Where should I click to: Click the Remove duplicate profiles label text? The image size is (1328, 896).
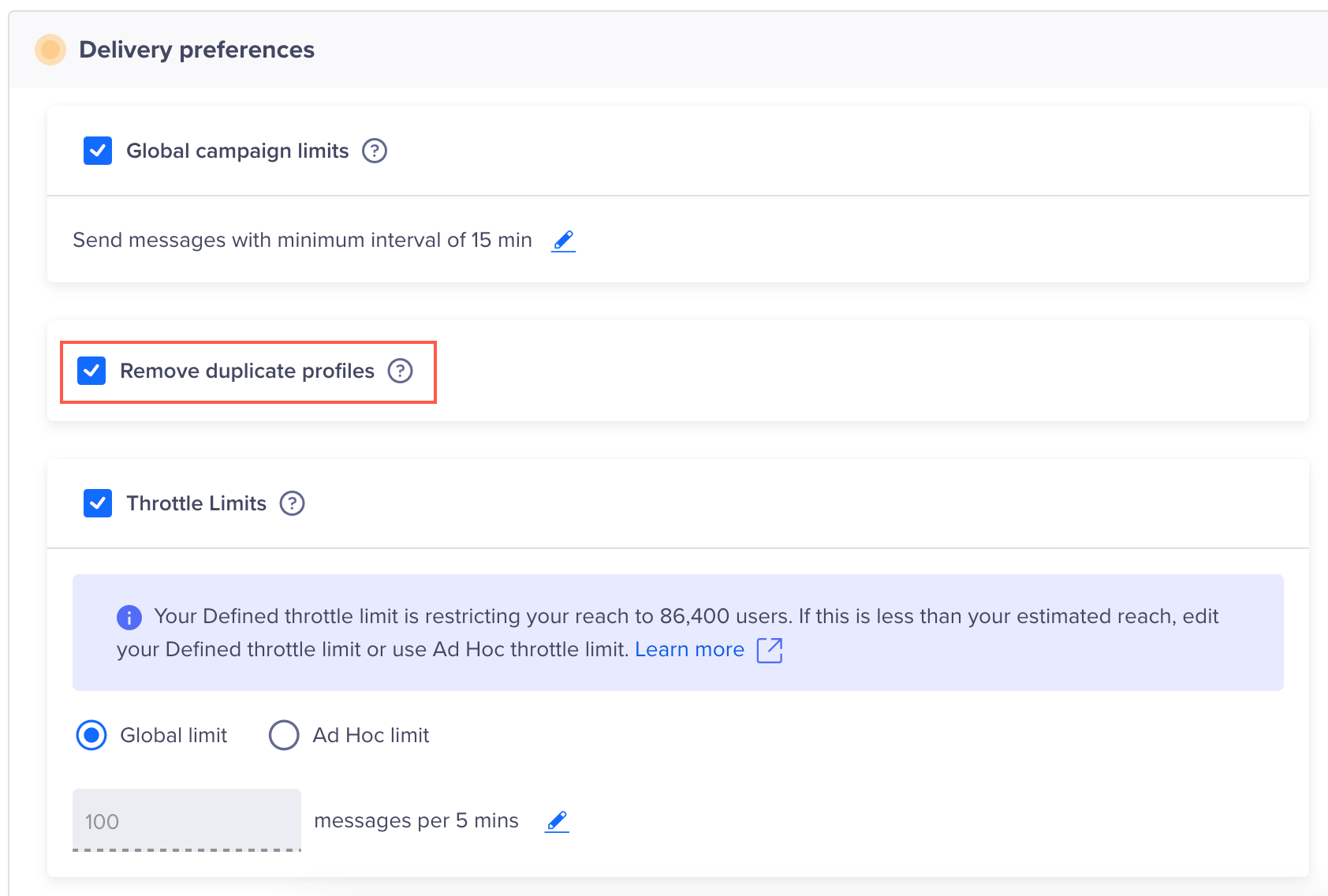pos(247,371)
